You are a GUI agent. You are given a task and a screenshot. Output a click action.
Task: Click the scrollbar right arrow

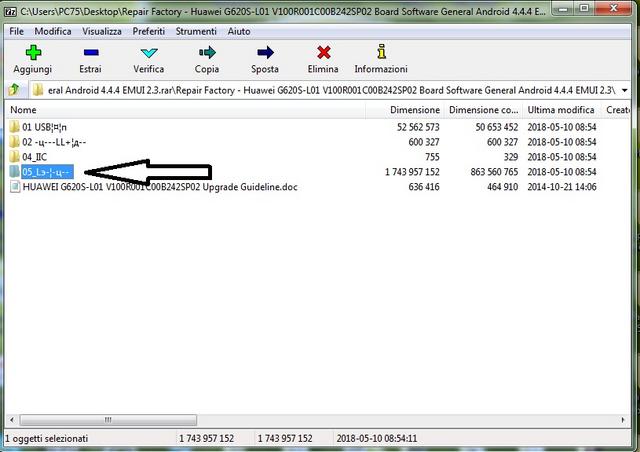click(x=623, y=420)
